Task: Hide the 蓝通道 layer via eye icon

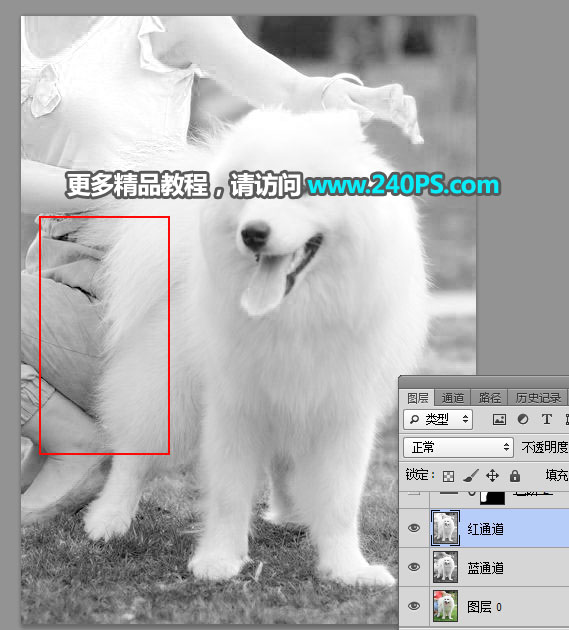Action: tap(414, 567)
